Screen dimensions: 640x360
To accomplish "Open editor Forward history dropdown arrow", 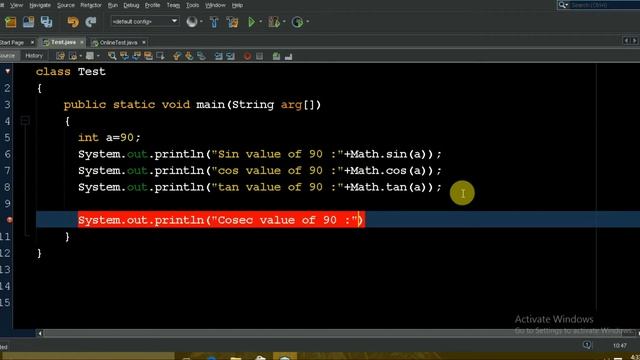I will (x=98, y=56).
